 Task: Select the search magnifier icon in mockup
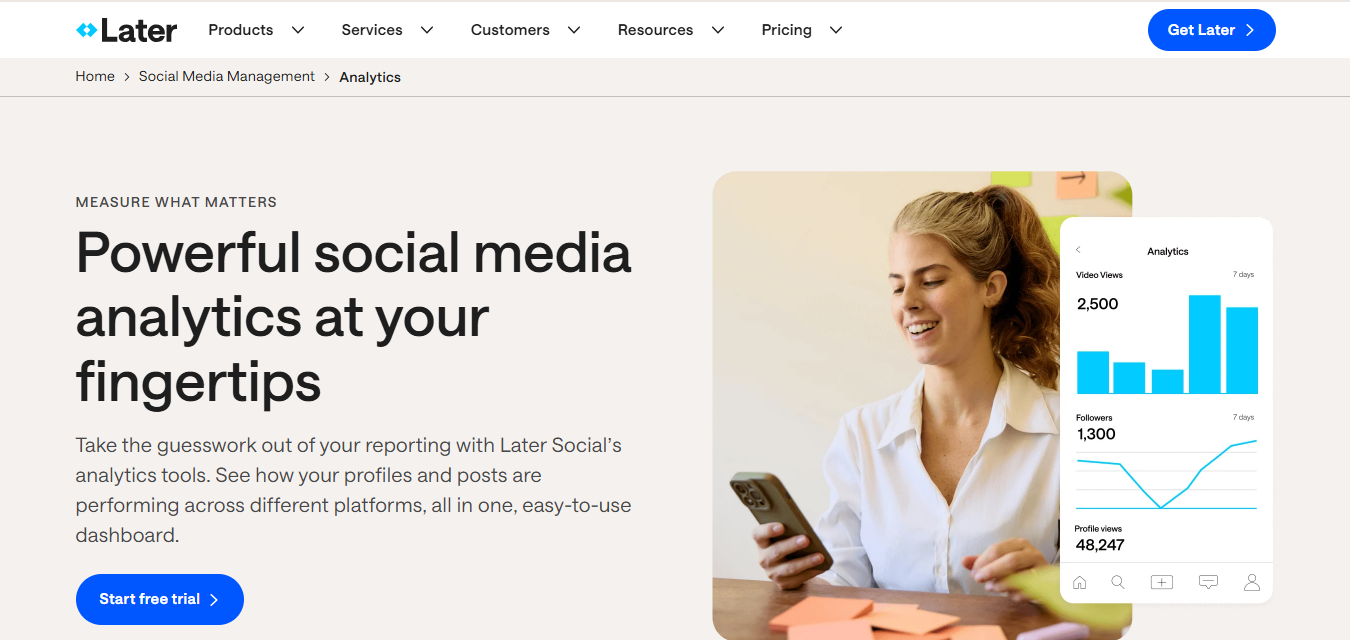[1118, 582]
